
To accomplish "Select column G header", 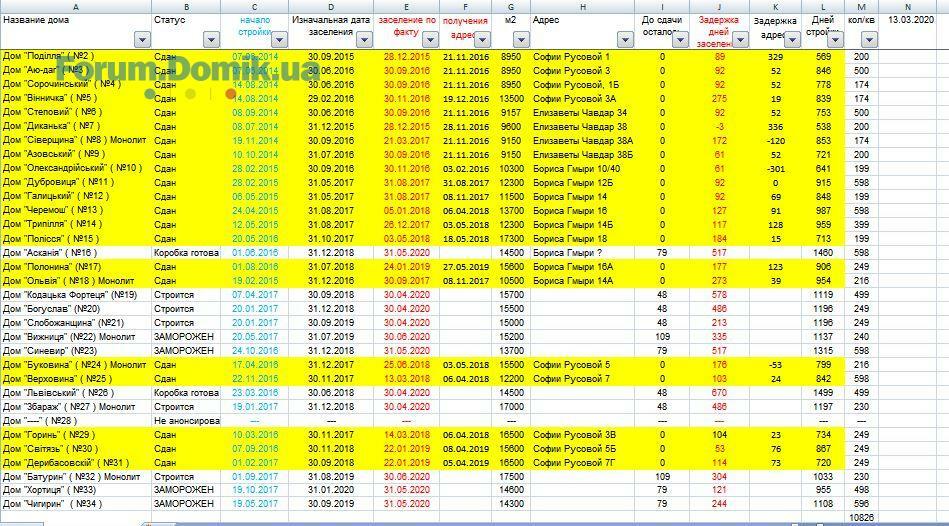I will [x=511, y=7].
